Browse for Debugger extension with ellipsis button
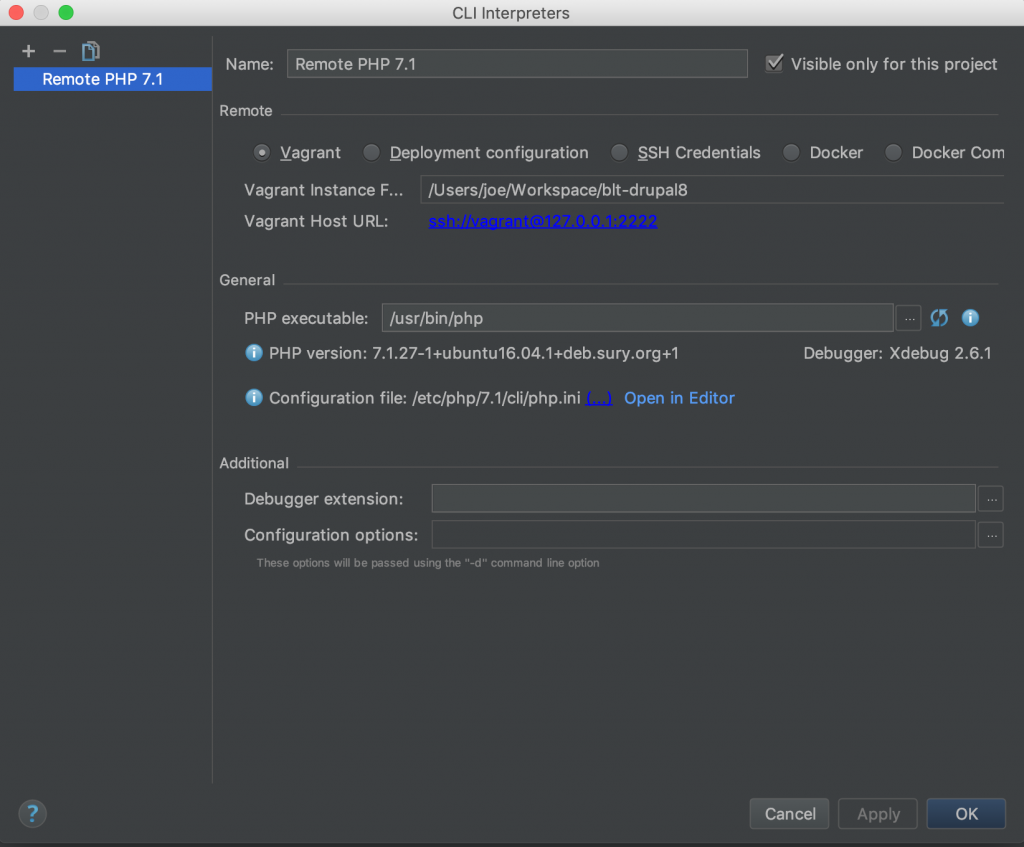Screen dimensions: 1024x847 991,499
